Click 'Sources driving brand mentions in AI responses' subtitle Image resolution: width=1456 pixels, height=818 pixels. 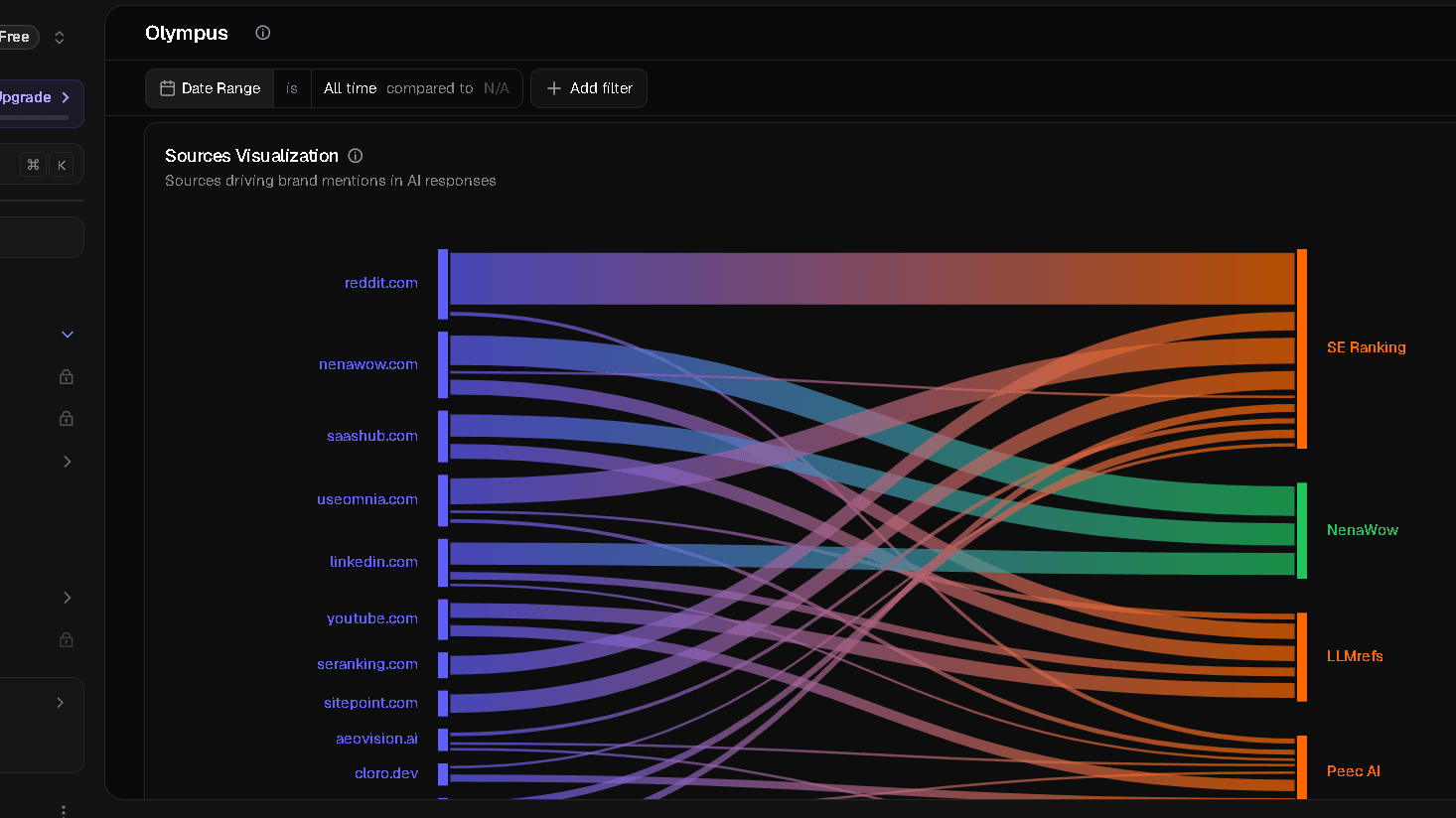coord(331,181)
